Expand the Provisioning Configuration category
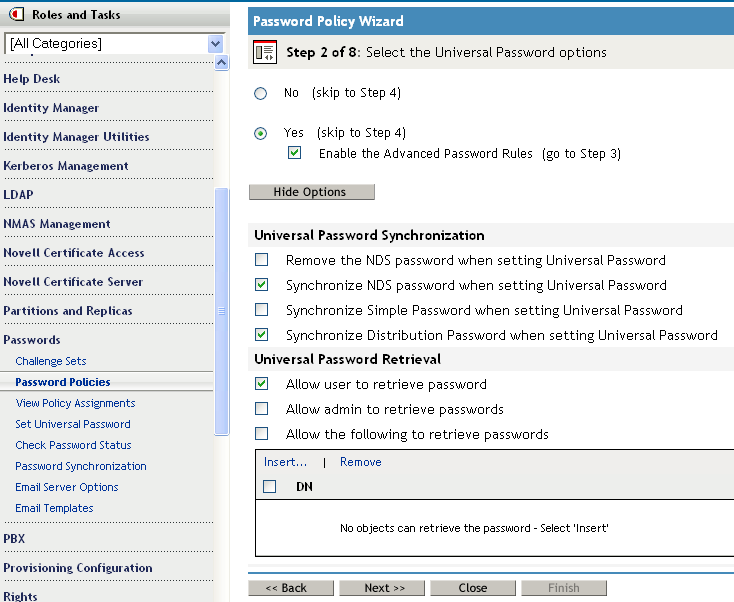 [x=78, y=568]
